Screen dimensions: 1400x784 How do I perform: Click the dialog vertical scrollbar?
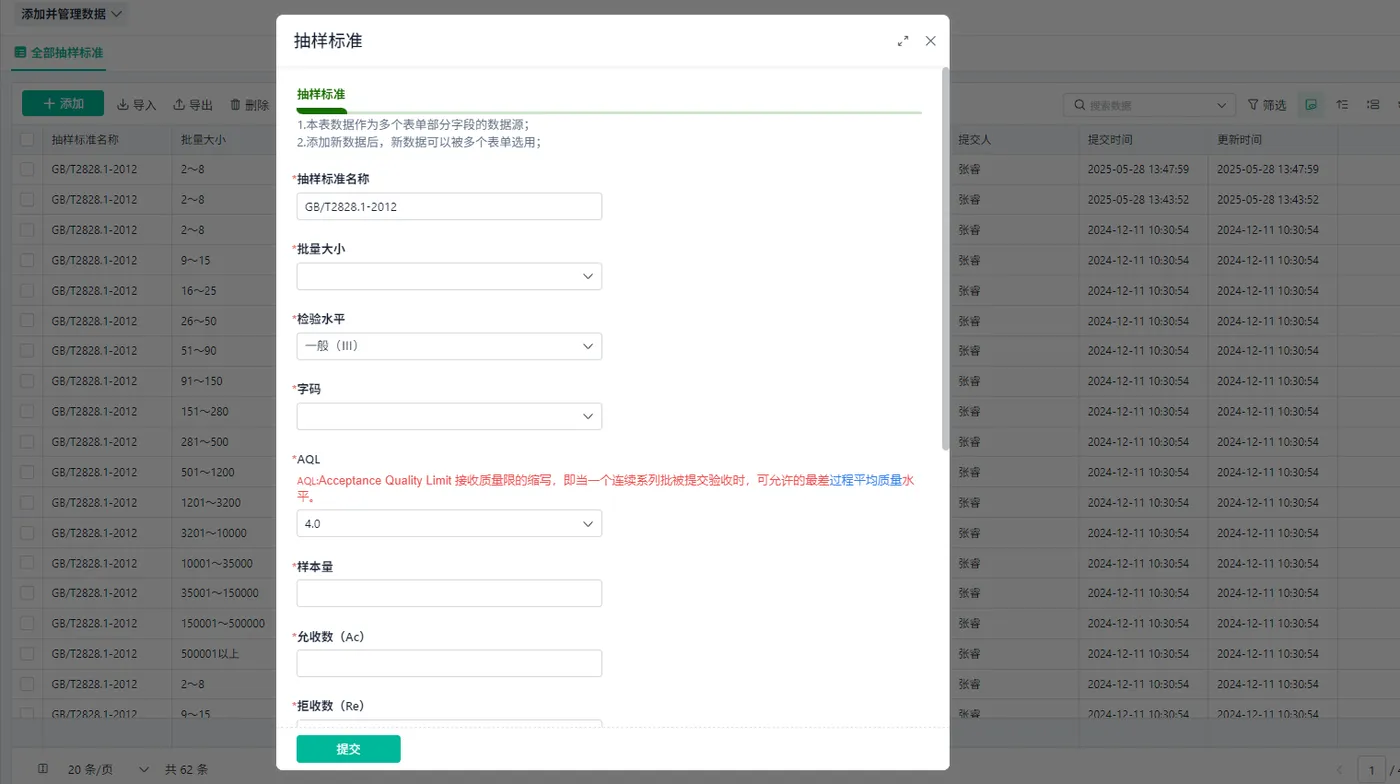pos(946,258)
